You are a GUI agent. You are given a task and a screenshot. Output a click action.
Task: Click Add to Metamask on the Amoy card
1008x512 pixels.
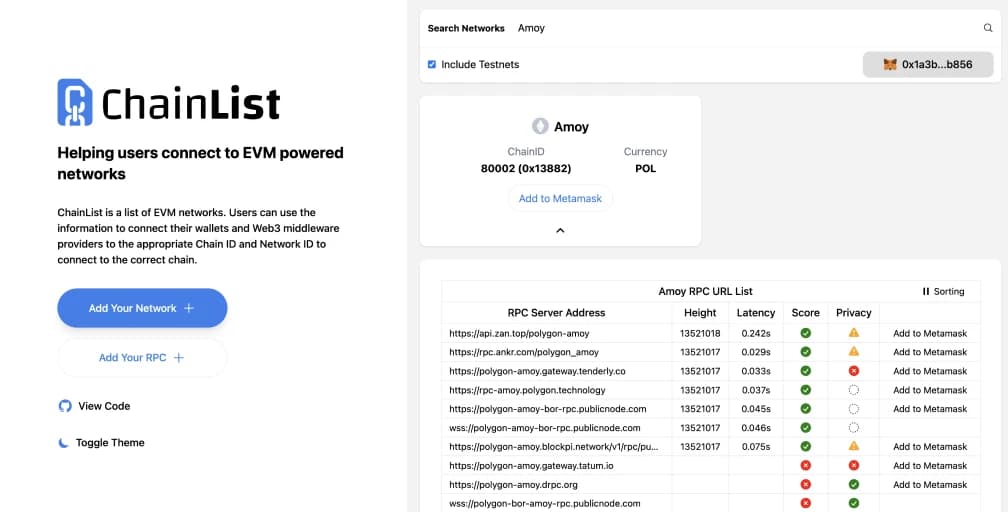pyautogui.click(x=561, y=198)
